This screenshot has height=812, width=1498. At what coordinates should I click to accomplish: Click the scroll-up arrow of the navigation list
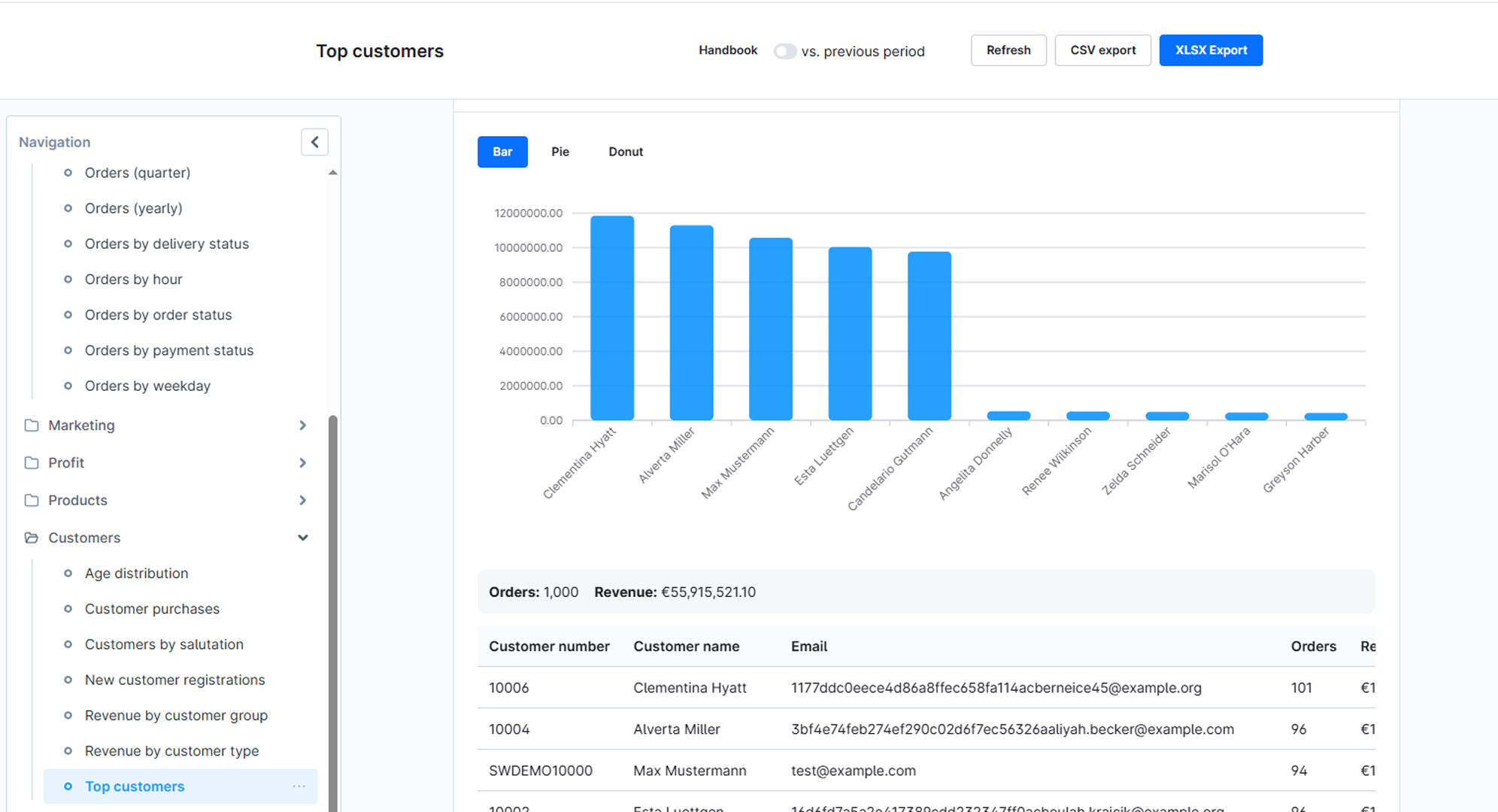point(332,173)
